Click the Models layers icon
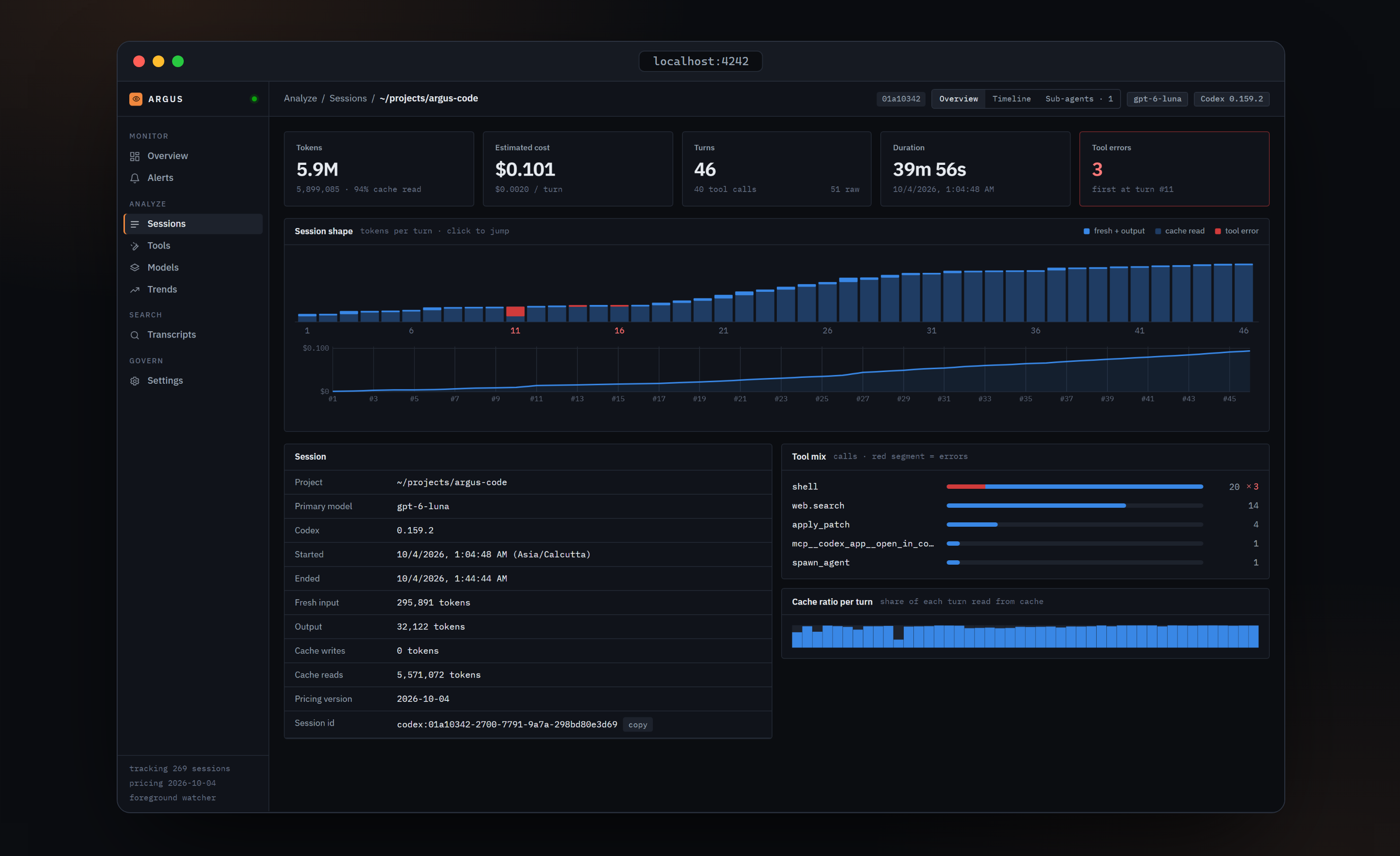Image resolution: width=1400 pixels, height=856 pixels. coord(135,267)
